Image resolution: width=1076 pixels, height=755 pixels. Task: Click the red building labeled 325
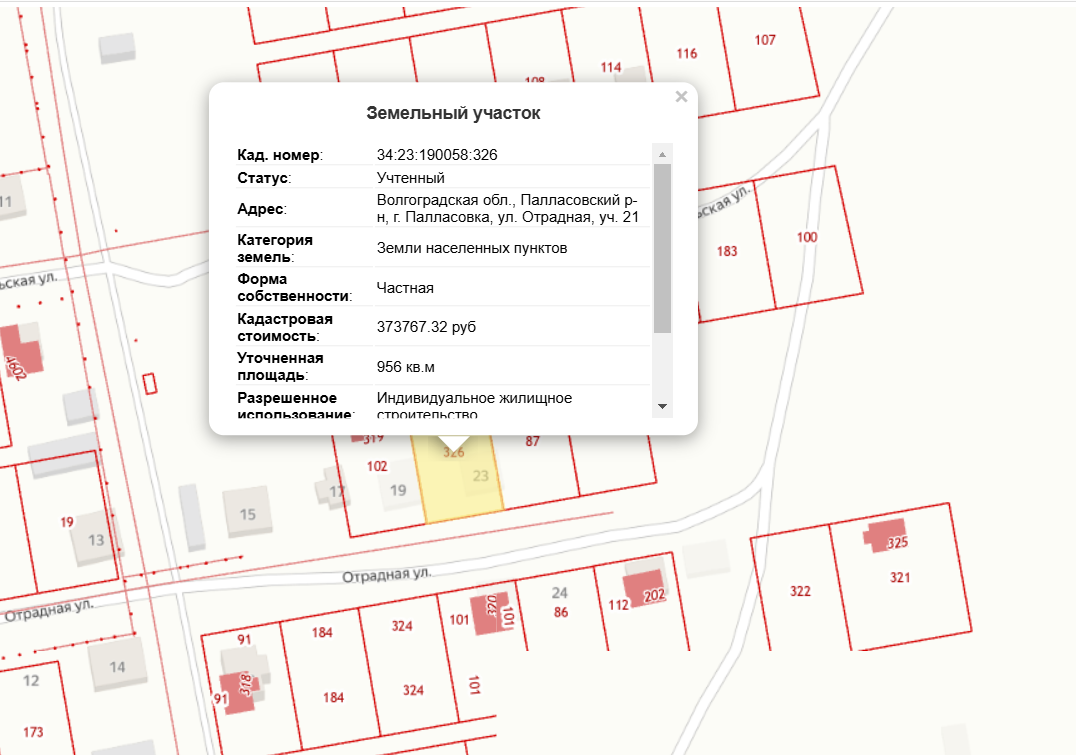[x=886, y=535]
